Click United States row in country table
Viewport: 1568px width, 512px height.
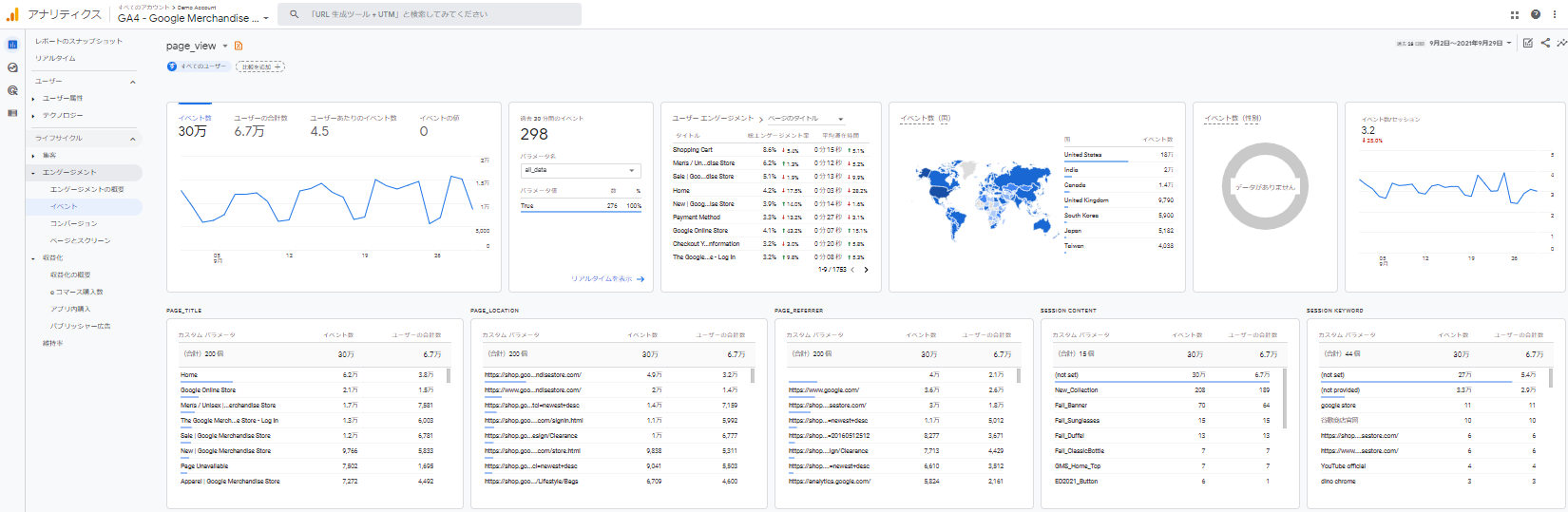point(1119,154)
